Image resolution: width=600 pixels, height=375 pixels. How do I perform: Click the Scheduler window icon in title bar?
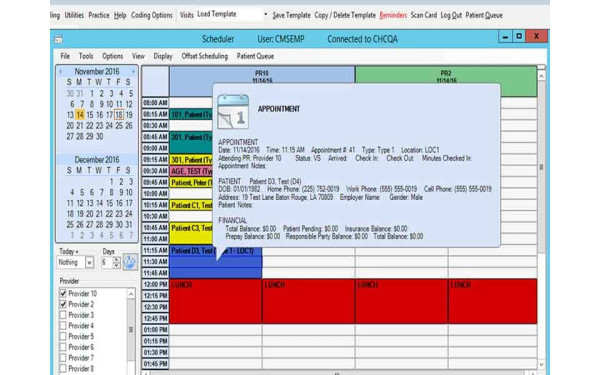58,39
